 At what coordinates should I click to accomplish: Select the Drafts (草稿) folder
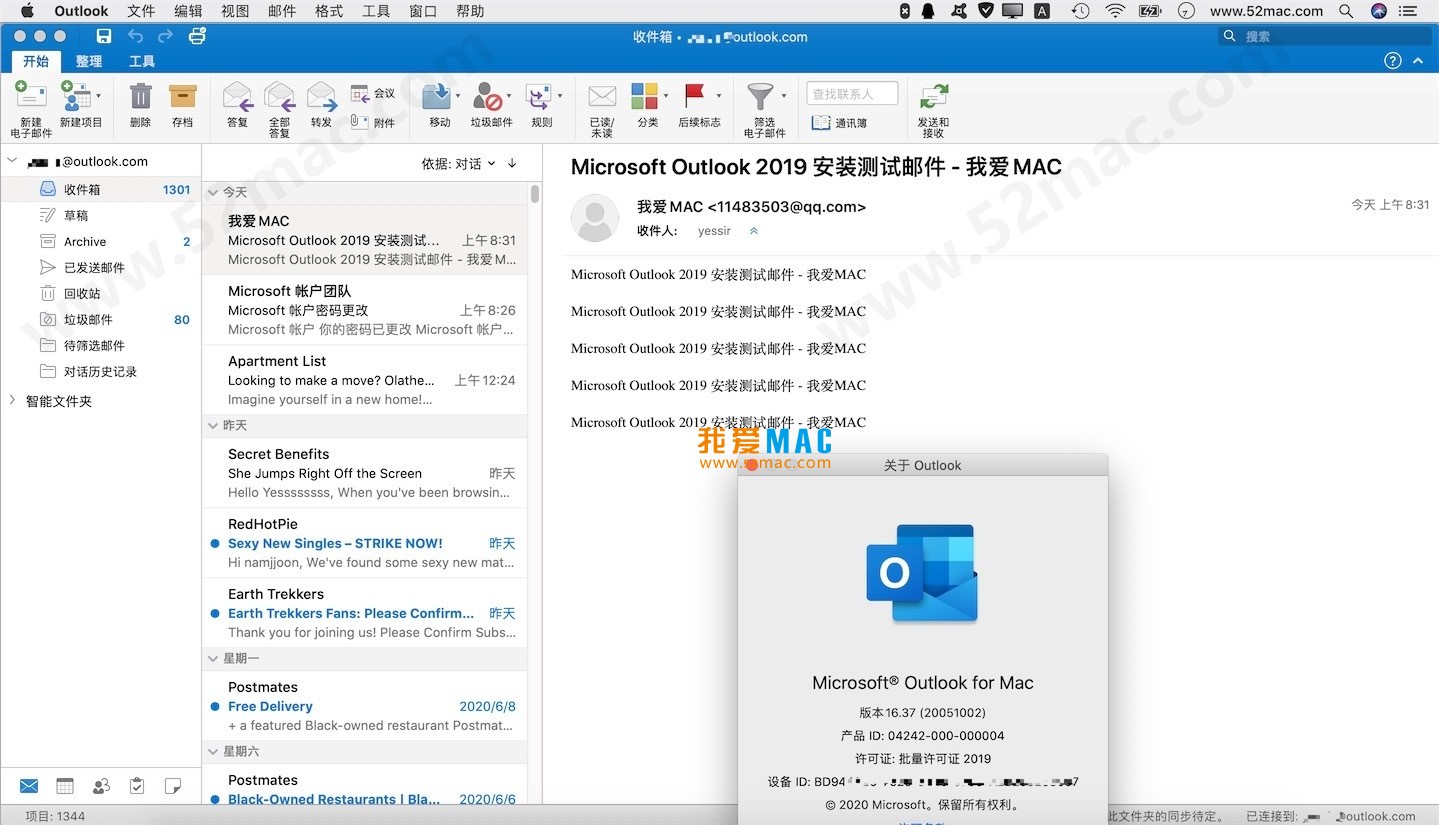[x=100, y=215]
